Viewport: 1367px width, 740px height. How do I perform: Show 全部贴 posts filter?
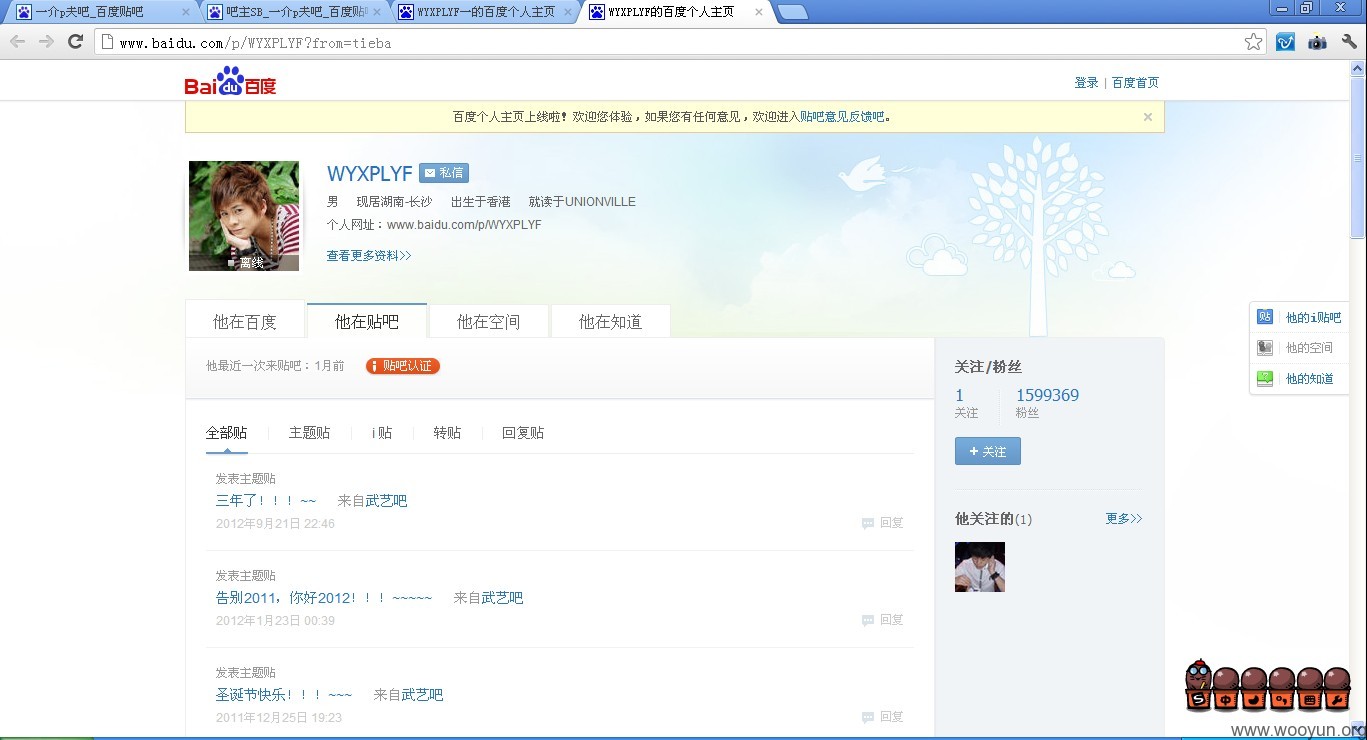click(x=226, y=433)
